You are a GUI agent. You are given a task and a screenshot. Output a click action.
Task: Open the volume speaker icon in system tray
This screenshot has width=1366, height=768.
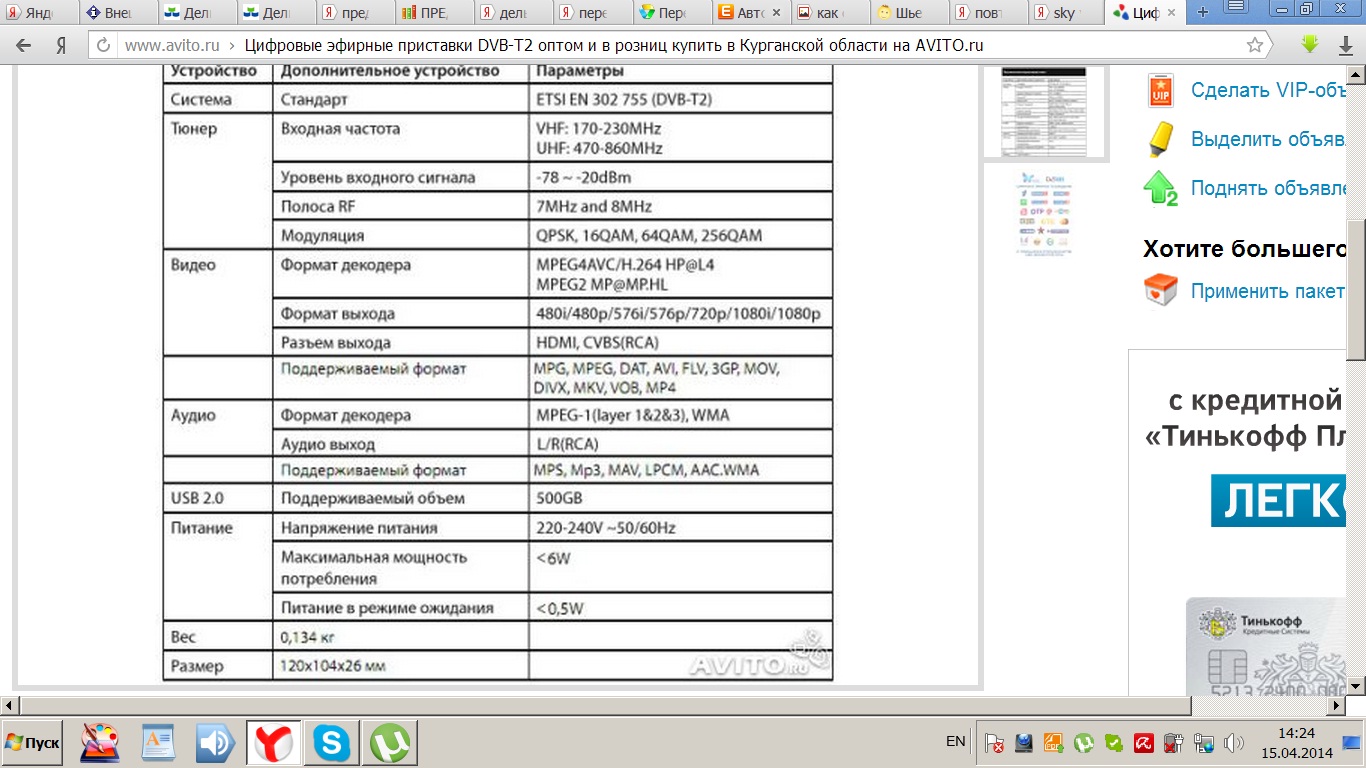click(x=1234, y=743)
